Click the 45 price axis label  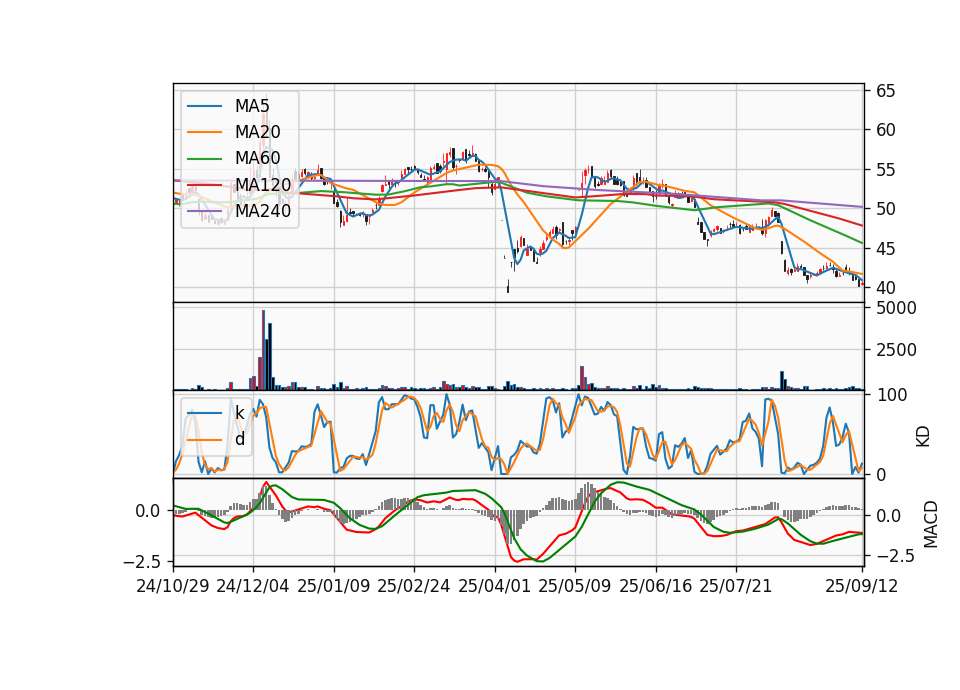coord(885,249)
